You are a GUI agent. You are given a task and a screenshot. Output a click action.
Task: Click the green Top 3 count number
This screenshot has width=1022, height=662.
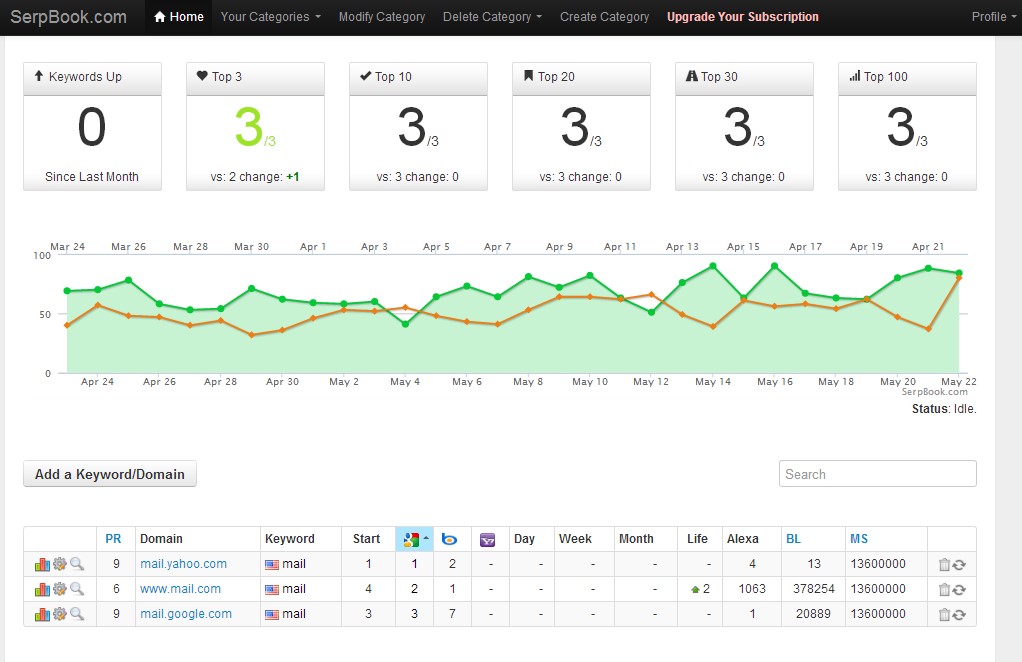tap(248, 126)
